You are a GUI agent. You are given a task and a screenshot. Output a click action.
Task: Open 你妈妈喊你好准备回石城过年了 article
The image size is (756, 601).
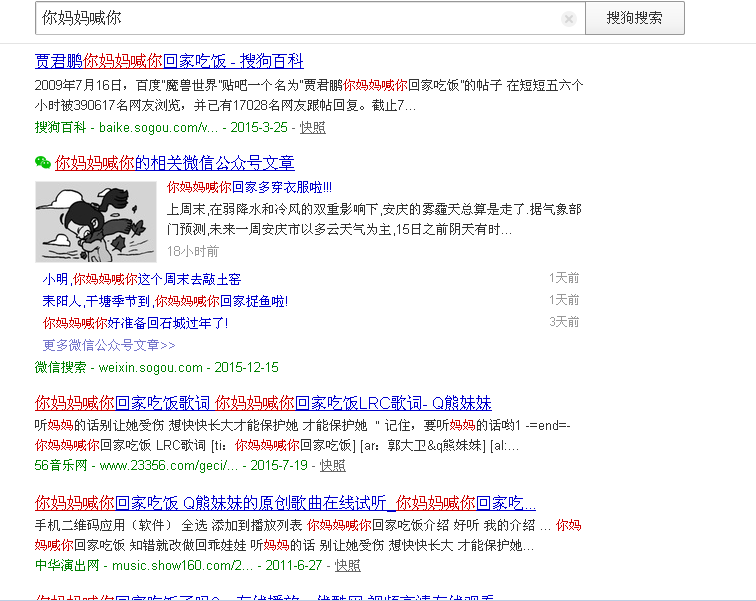click(x=135, y=323)
